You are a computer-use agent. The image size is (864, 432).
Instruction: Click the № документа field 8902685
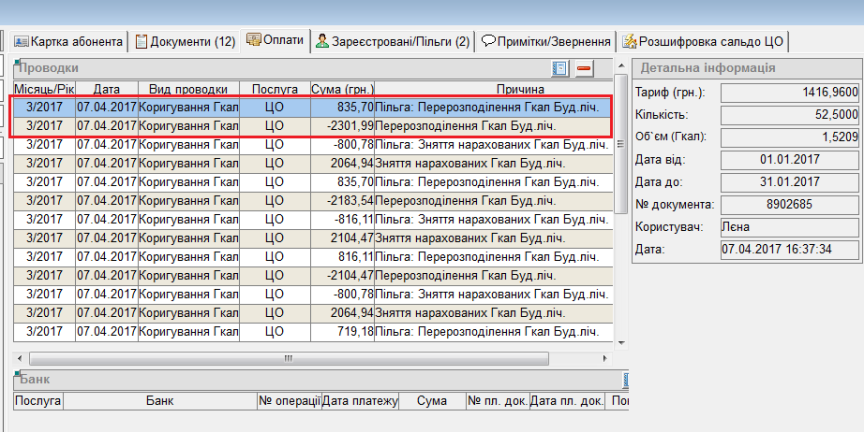[790, 204]
